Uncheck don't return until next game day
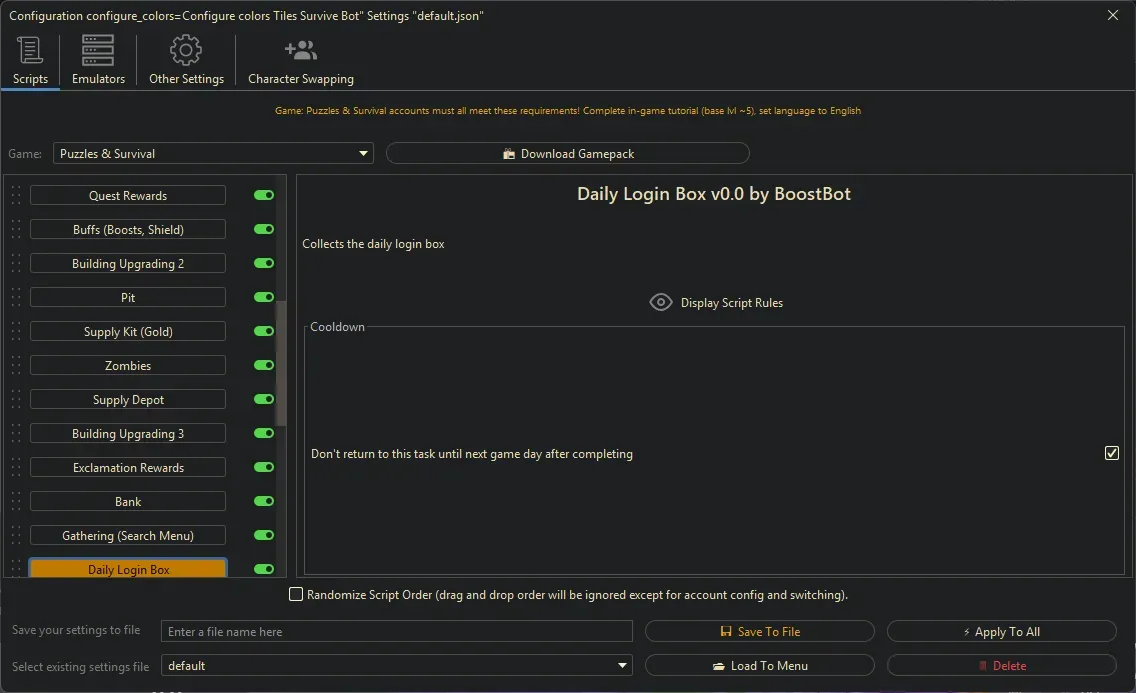1136x693 pixels. [1111, 453]
